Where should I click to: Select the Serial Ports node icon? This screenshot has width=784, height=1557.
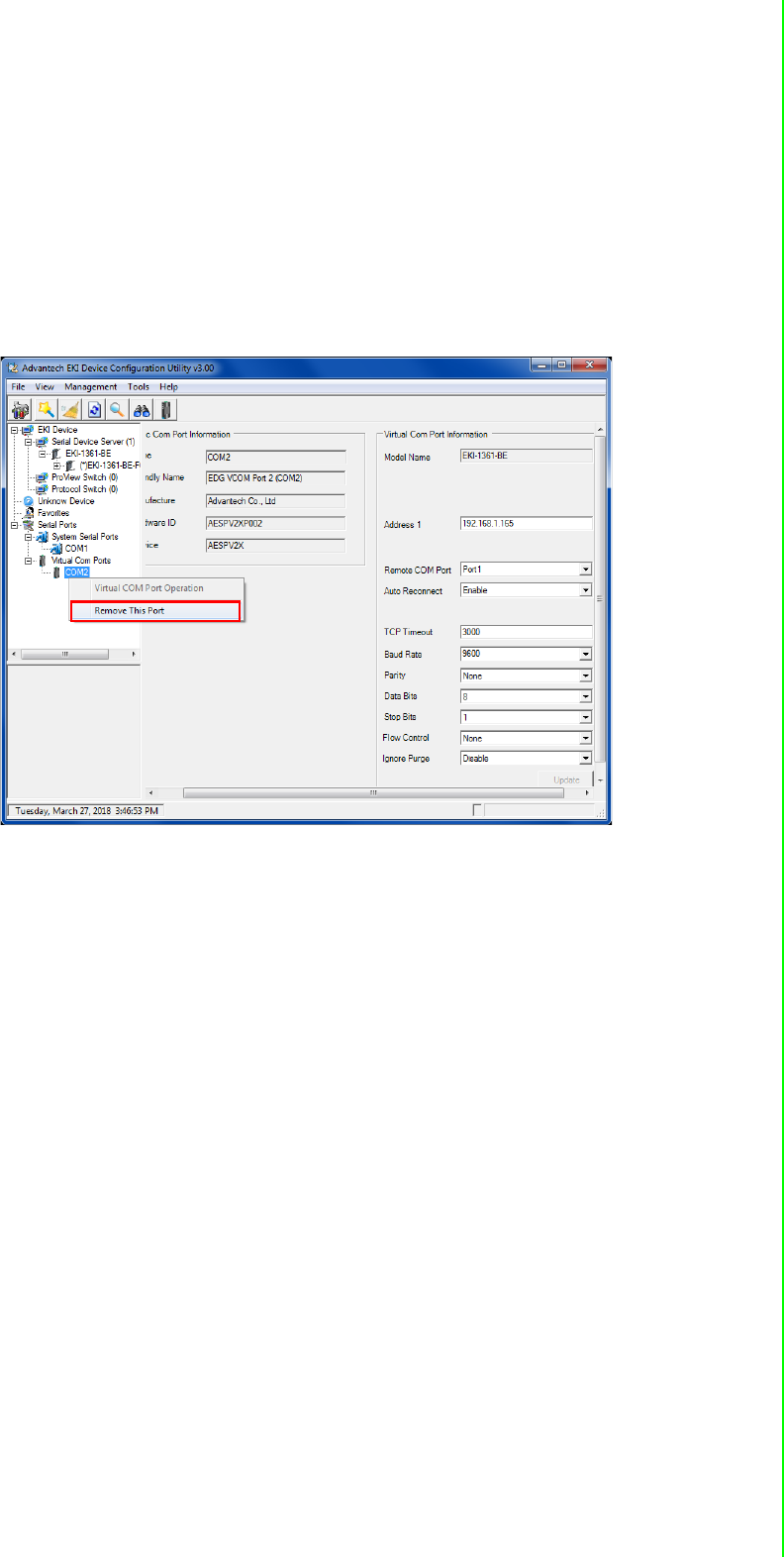[29, 525]
